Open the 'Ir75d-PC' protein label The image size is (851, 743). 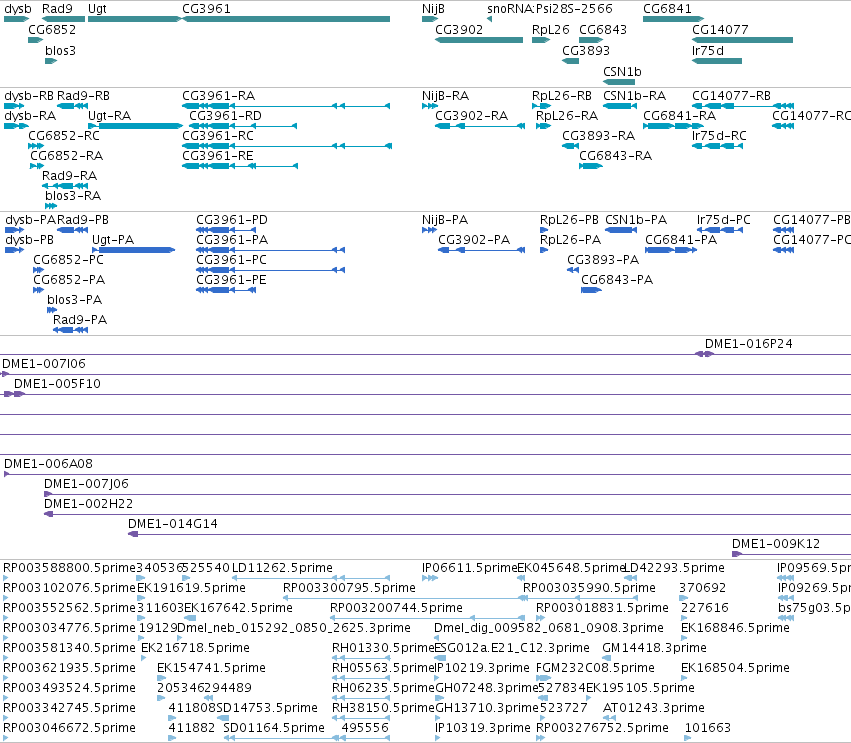click(723, 220)
